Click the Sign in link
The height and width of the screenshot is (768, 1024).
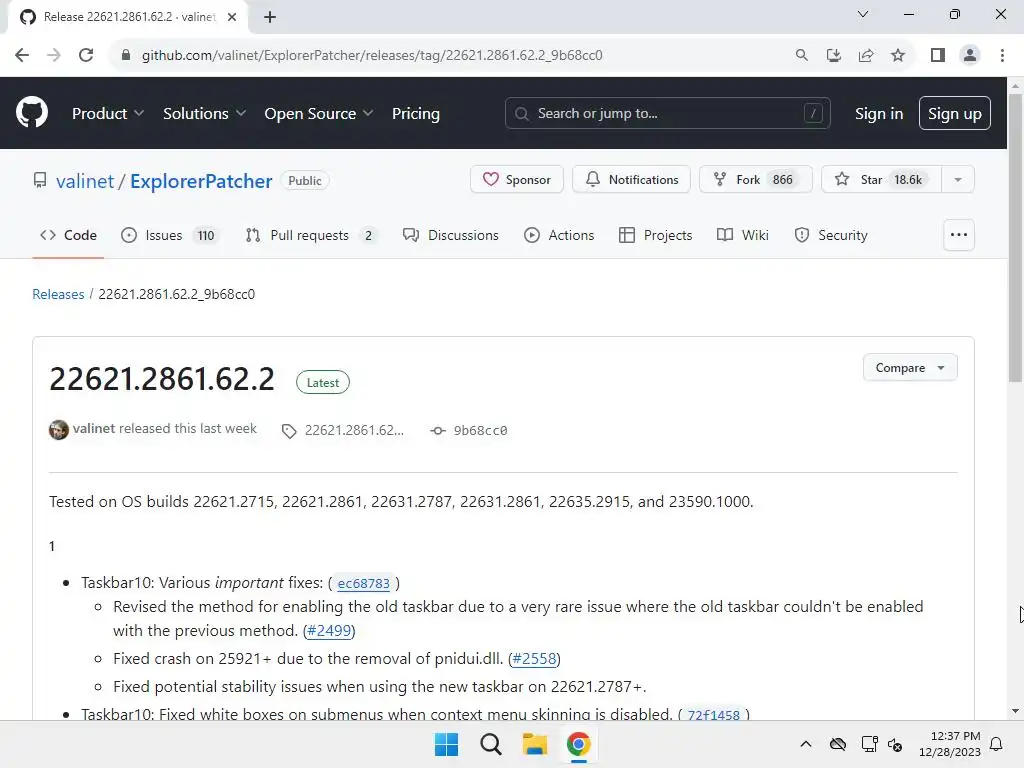[x=878, y=113]
